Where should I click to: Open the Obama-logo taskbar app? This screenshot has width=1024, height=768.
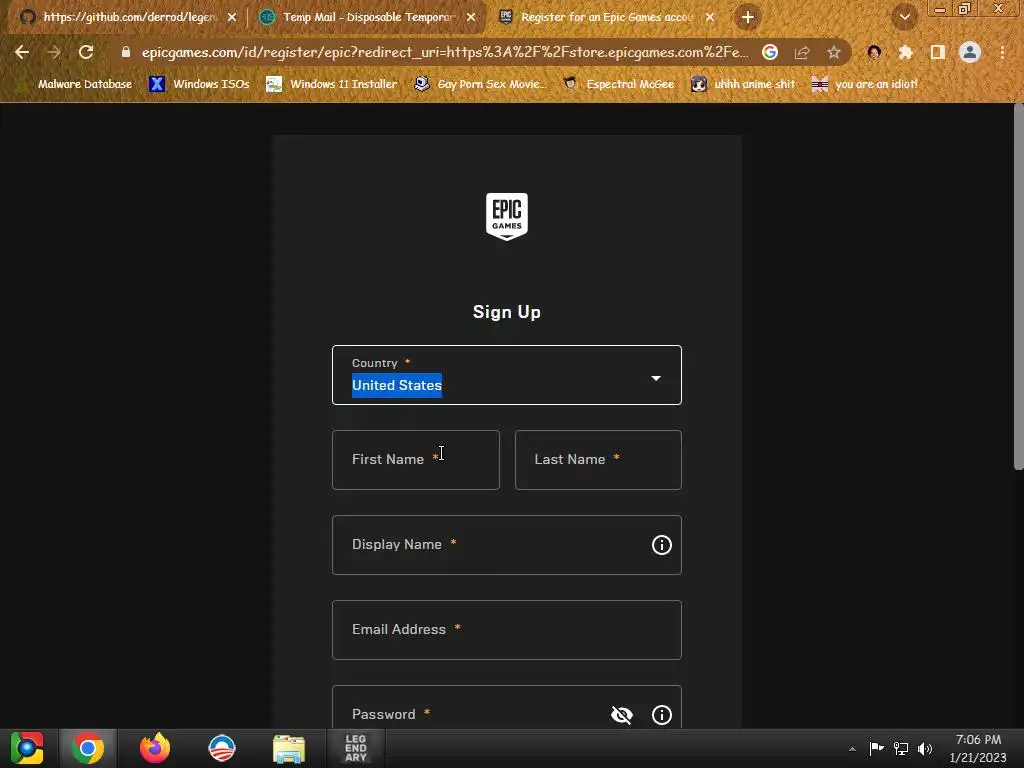[221, 748]
